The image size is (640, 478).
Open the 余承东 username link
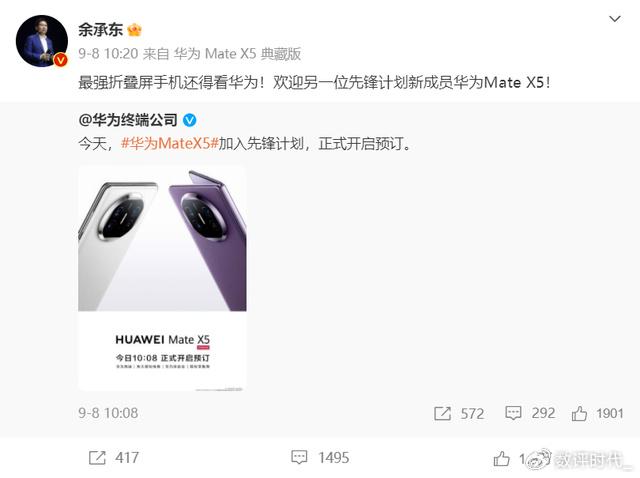click(x=100, y=30)
